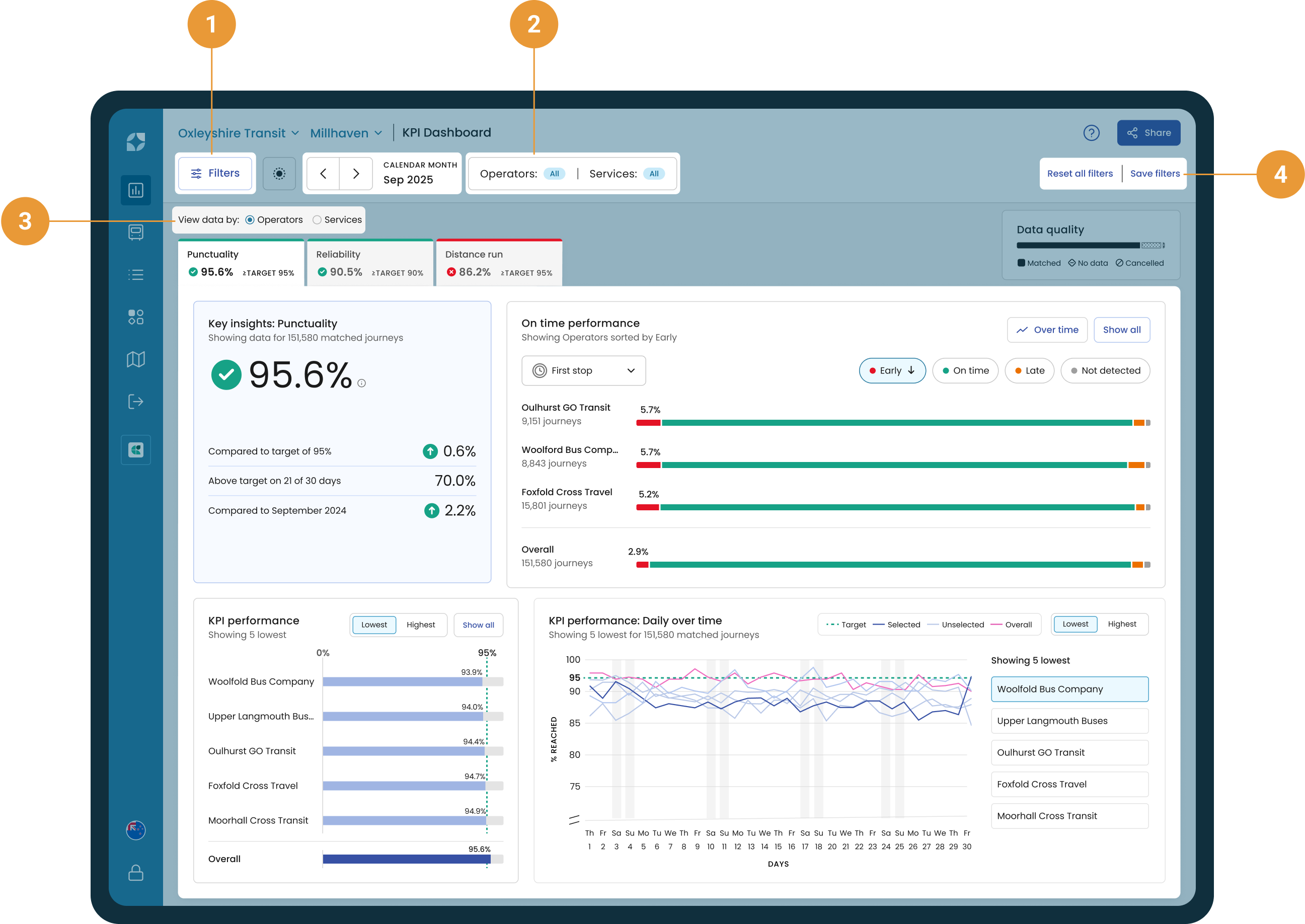Open the KPI dashboard sidebar icon
Screen dimensions: 1305x924
pos(135,190)
